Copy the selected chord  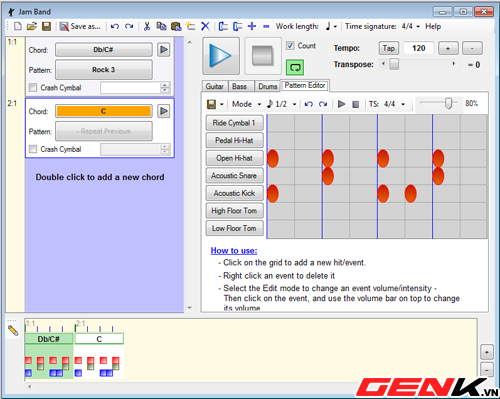(161, 26)
